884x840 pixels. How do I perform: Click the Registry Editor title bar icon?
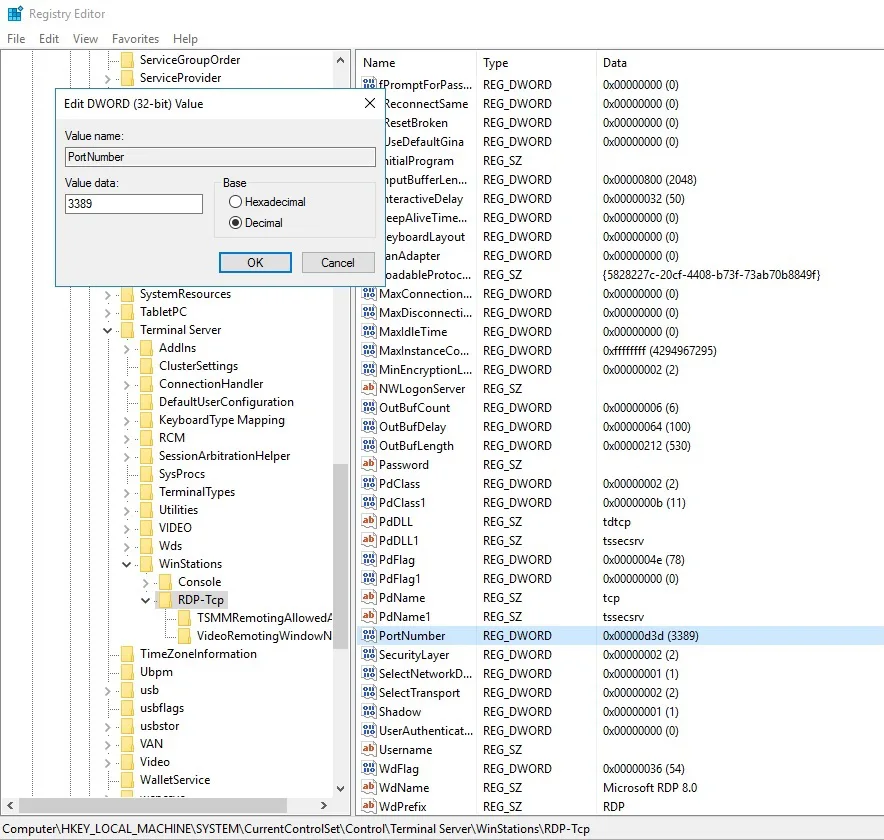(14, 14)
